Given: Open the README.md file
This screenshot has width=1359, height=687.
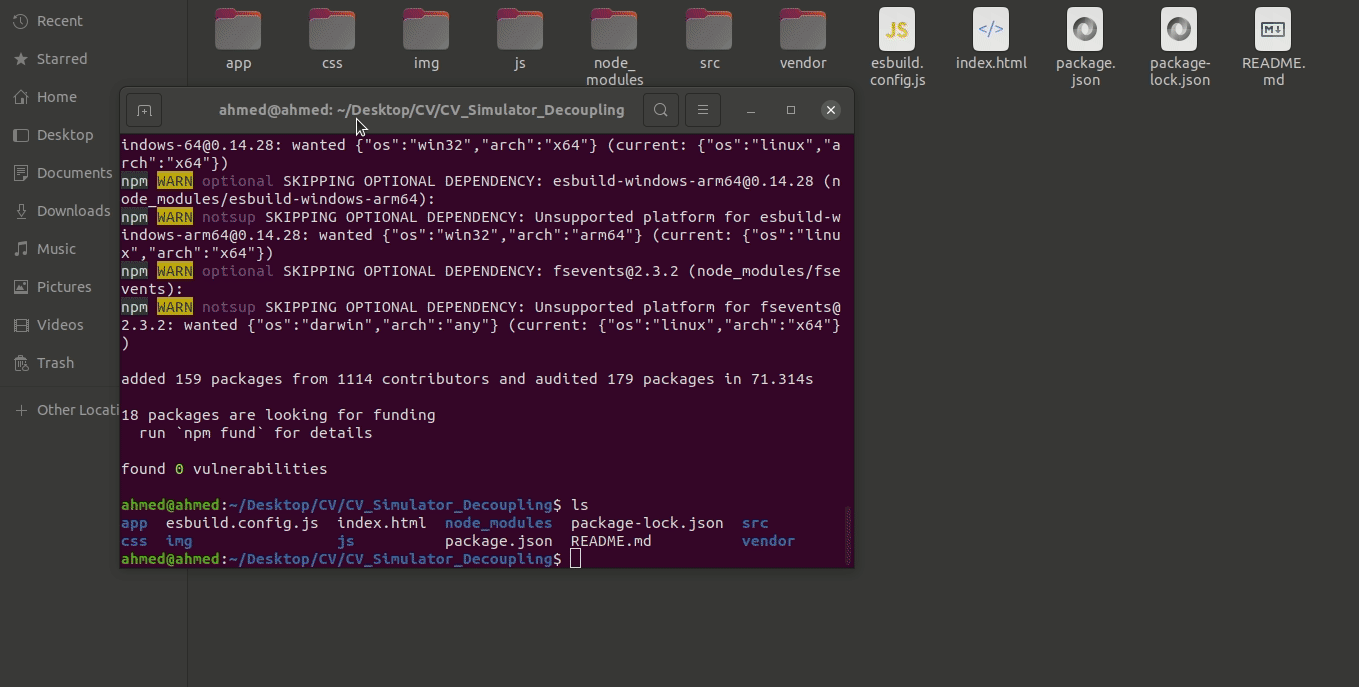Looking at the screenshot, I should point(1271,30).
